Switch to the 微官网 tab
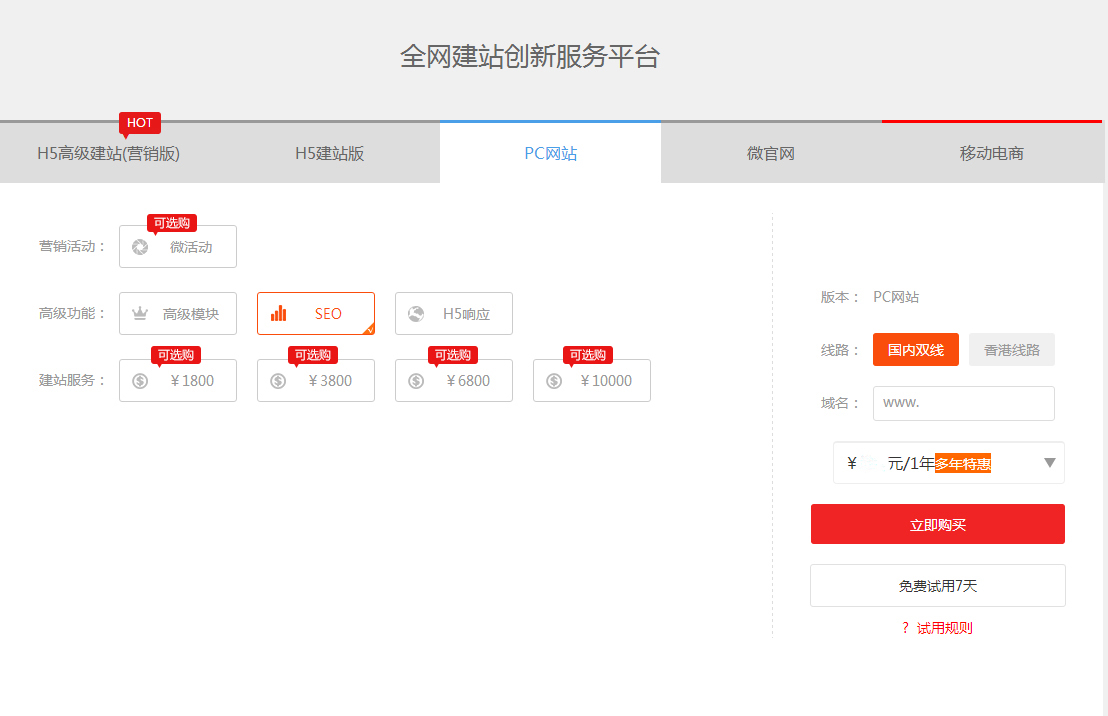This screenshot has width=1108, height=716. point(770,153)
